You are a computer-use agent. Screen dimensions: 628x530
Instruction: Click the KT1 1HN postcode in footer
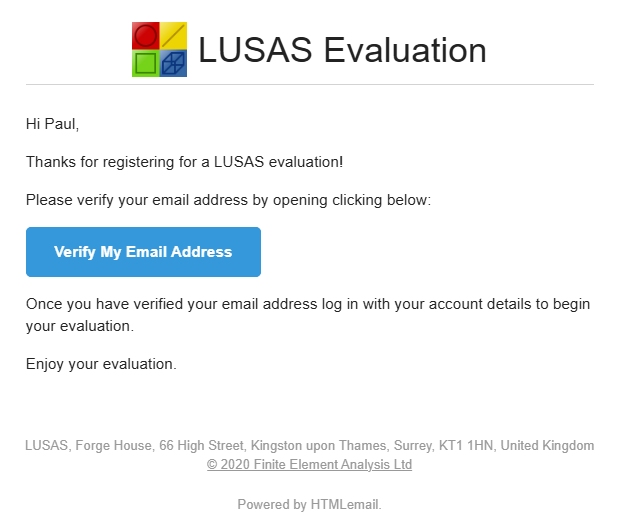[466, 445]
